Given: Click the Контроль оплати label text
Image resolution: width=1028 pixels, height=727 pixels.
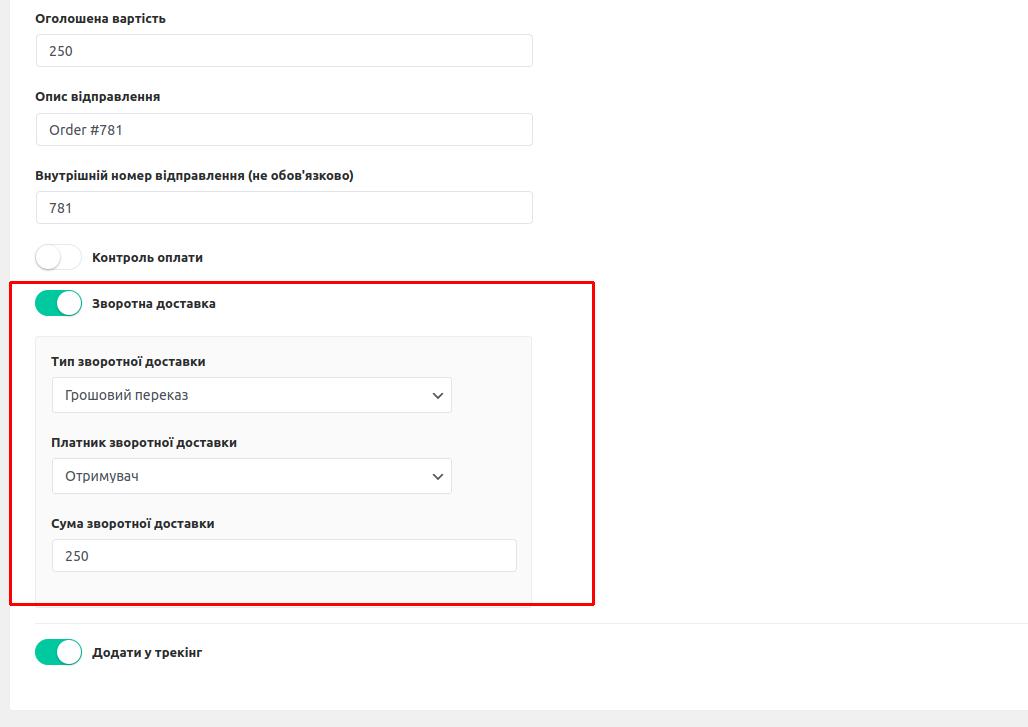Looking at the screenshot, I should click(147, 258).
